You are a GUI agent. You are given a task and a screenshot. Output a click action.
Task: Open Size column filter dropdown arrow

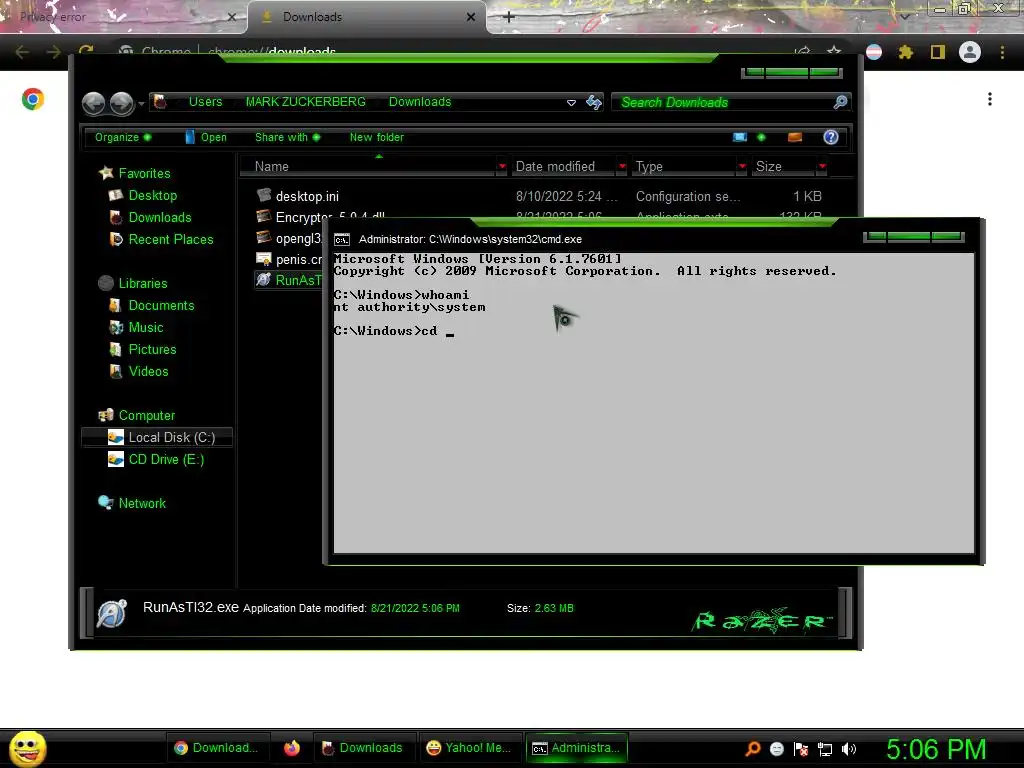(x=822, y=167)
